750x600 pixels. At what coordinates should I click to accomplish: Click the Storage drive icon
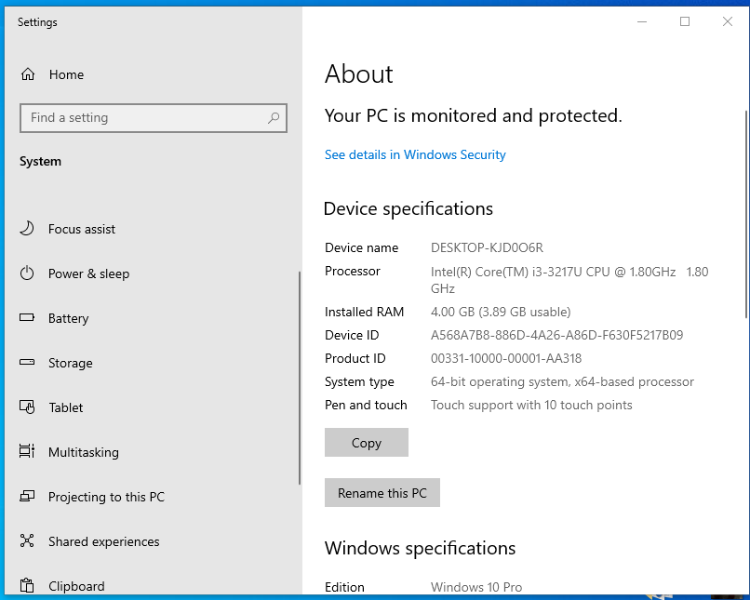(x=27, y=362)
